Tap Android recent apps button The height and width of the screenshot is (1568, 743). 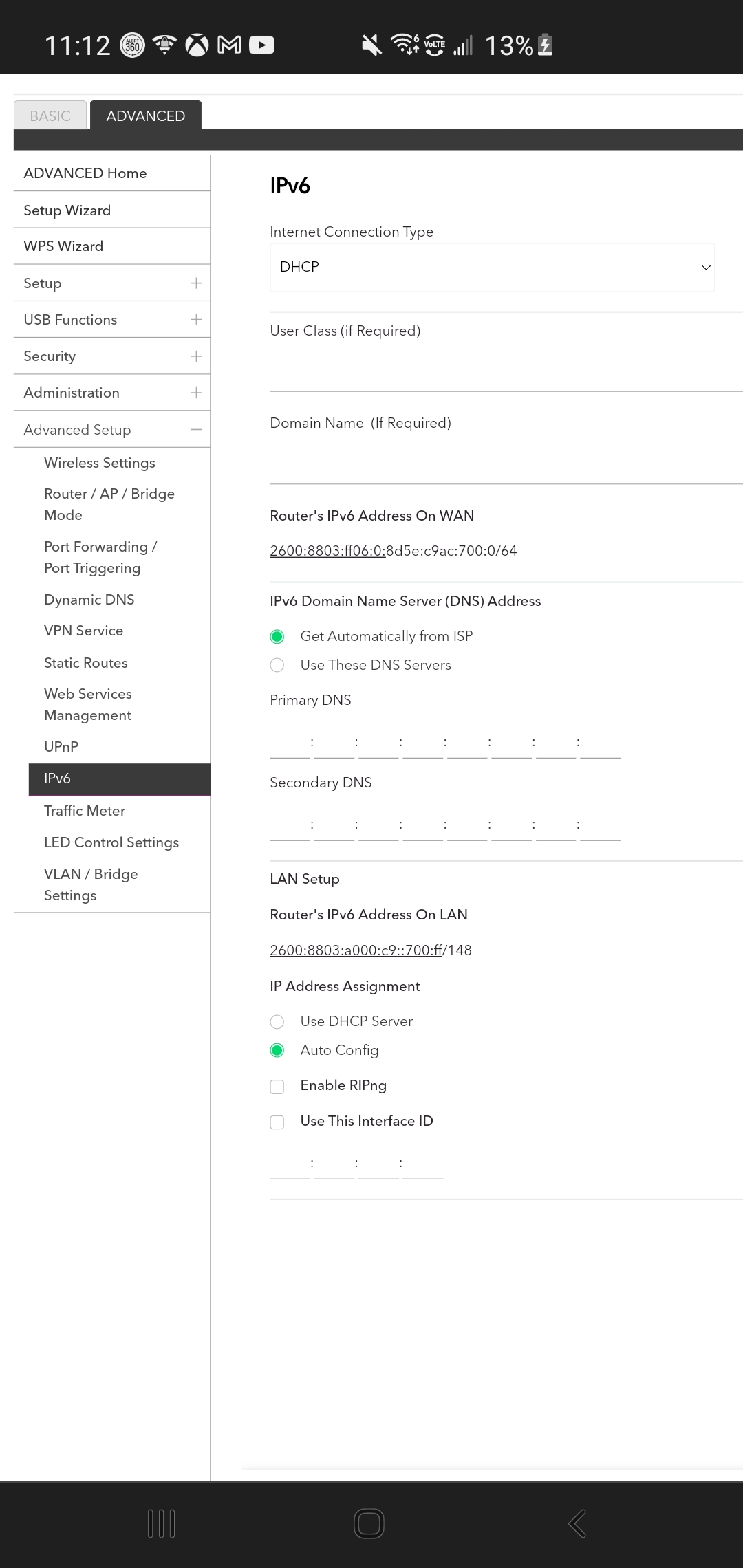click(x=162, y=1523)
